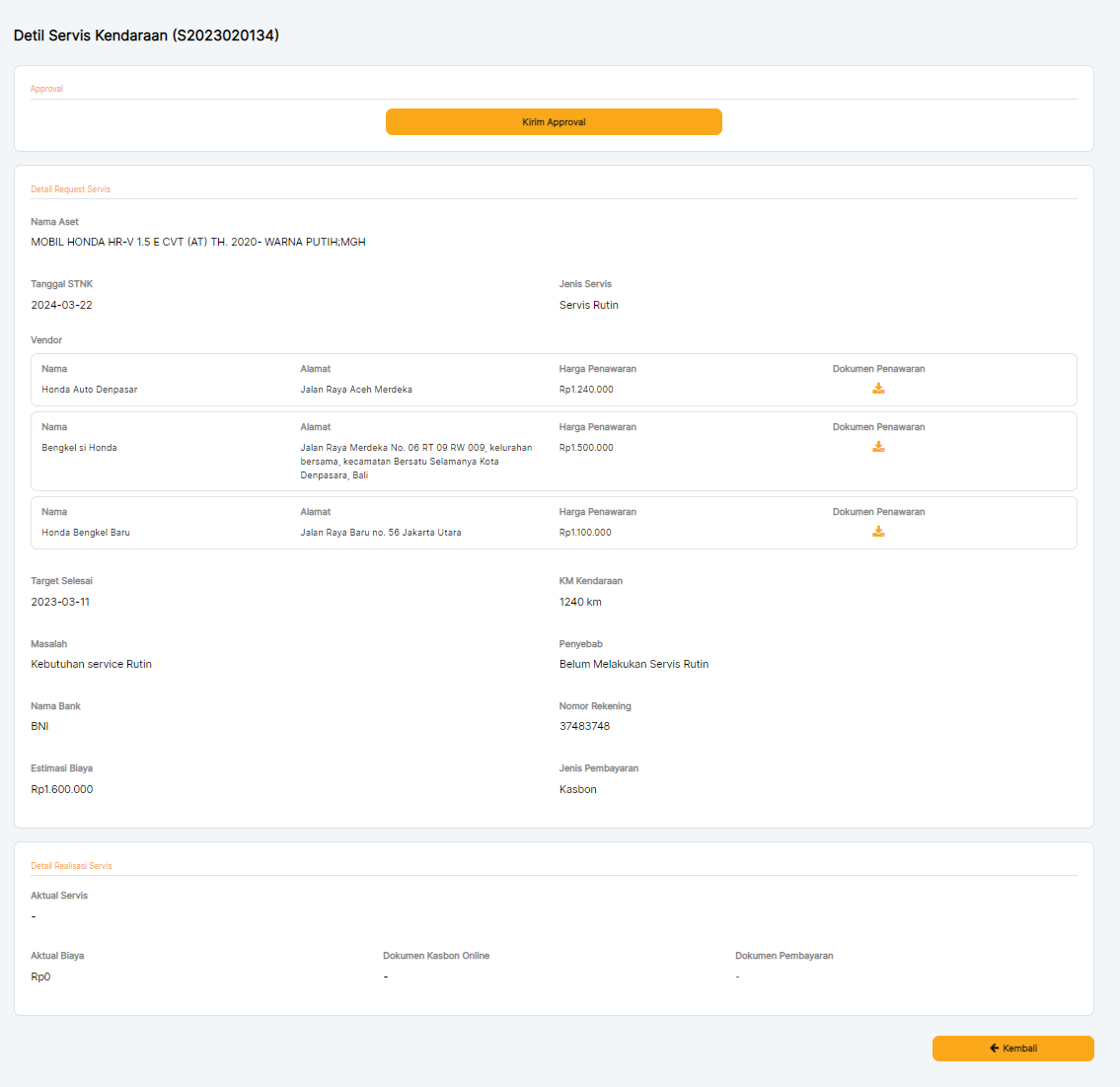Click the Servis Rutin service type value
Image resolution: width=1120 pixels, height=1087 pixels.
[589, 305]
